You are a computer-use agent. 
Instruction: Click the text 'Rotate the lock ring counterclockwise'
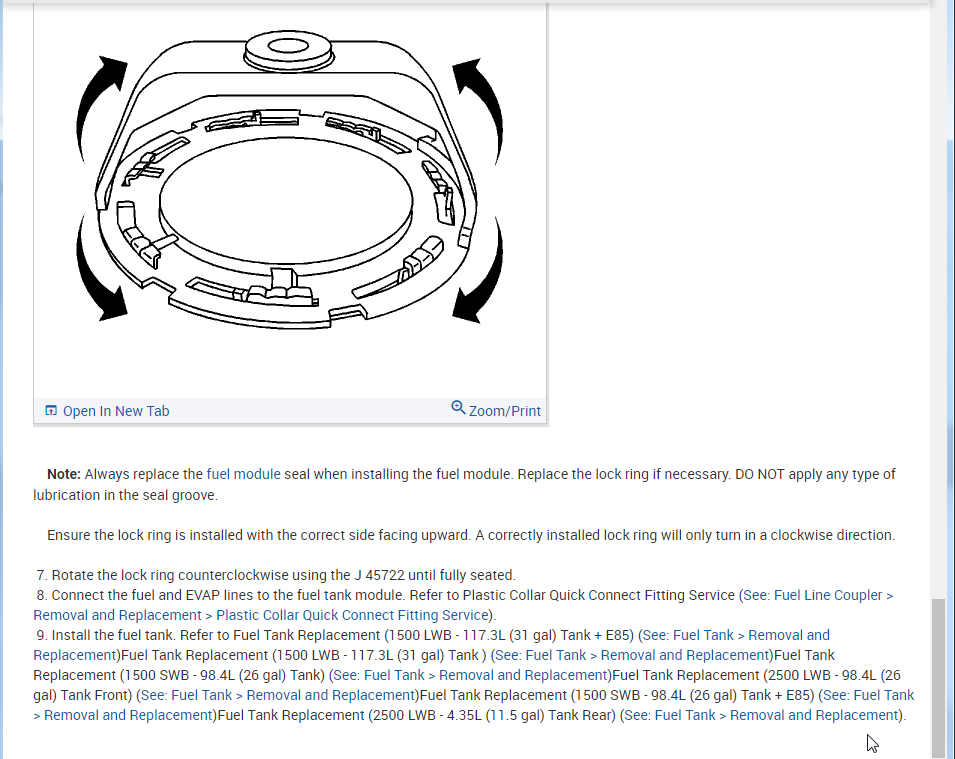pyautogui.click(x=171, y=575)
